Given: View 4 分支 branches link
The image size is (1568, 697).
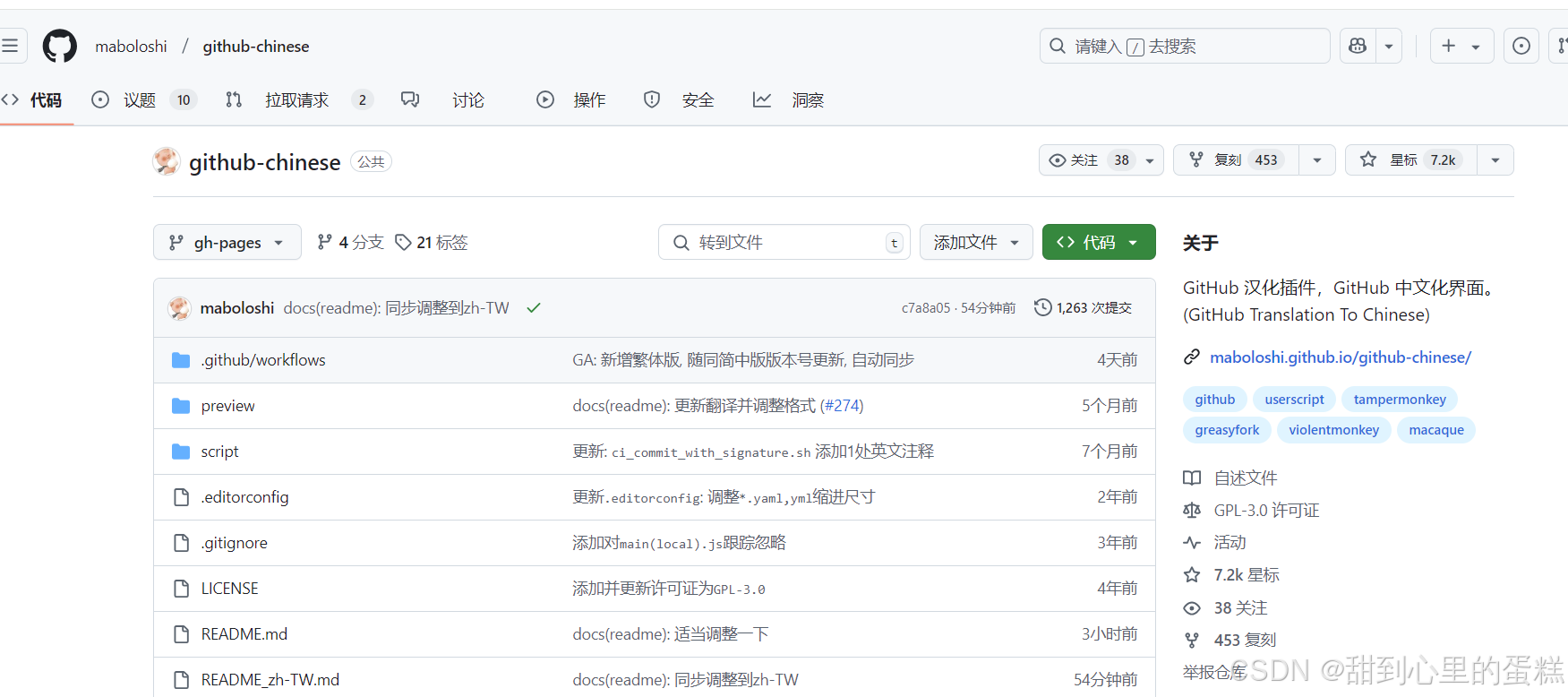Looking at the screenshot, I should pyautogui.click(x=350, y=243).
